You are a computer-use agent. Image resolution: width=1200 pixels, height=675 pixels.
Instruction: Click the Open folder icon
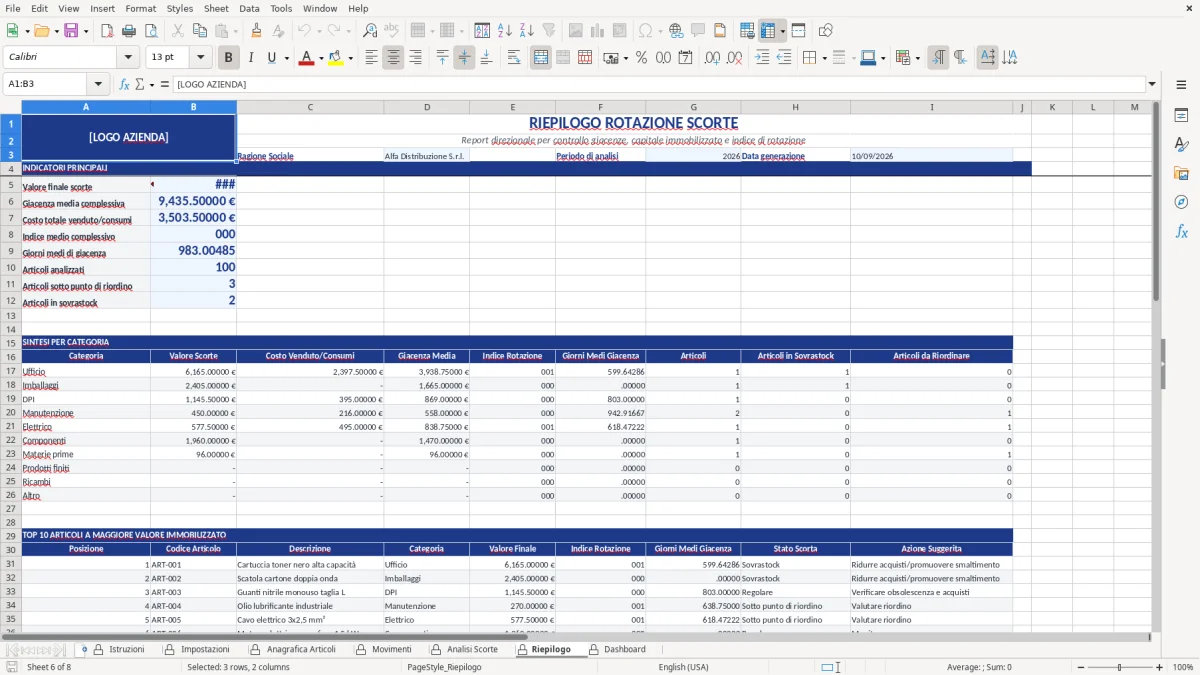43,31
